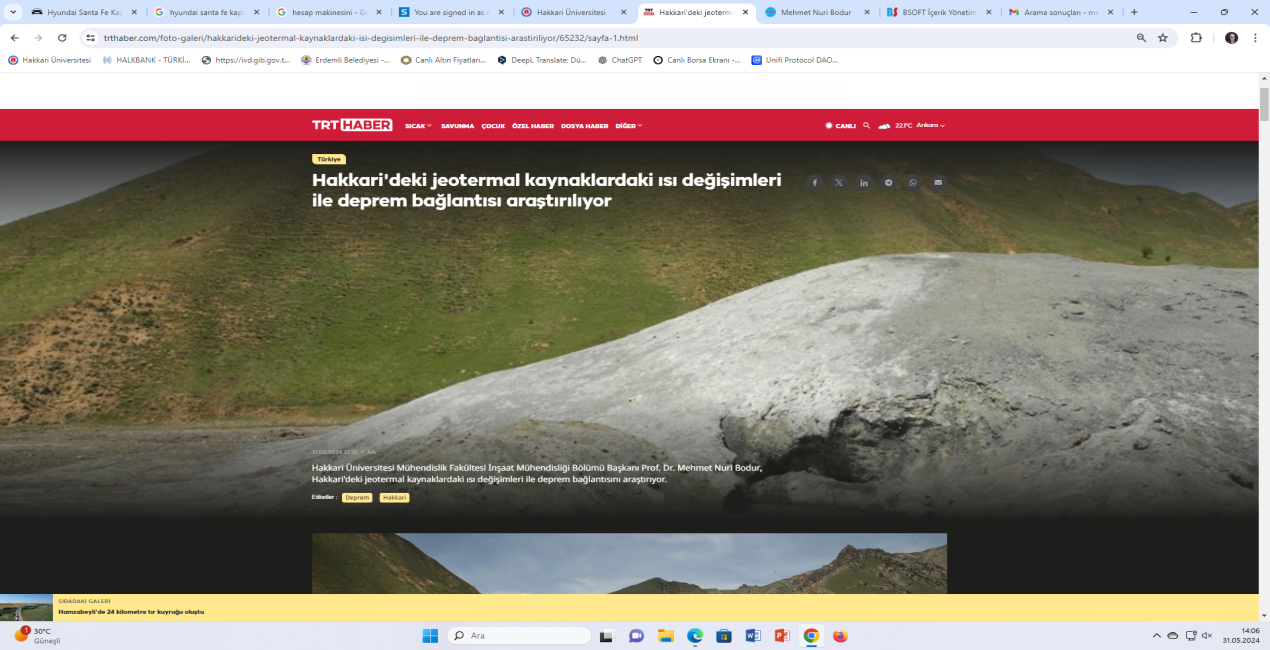This screenshot has height=650, width=1270.
Task: Switch to the hesap makinesini Google tab
Action: 330,12
